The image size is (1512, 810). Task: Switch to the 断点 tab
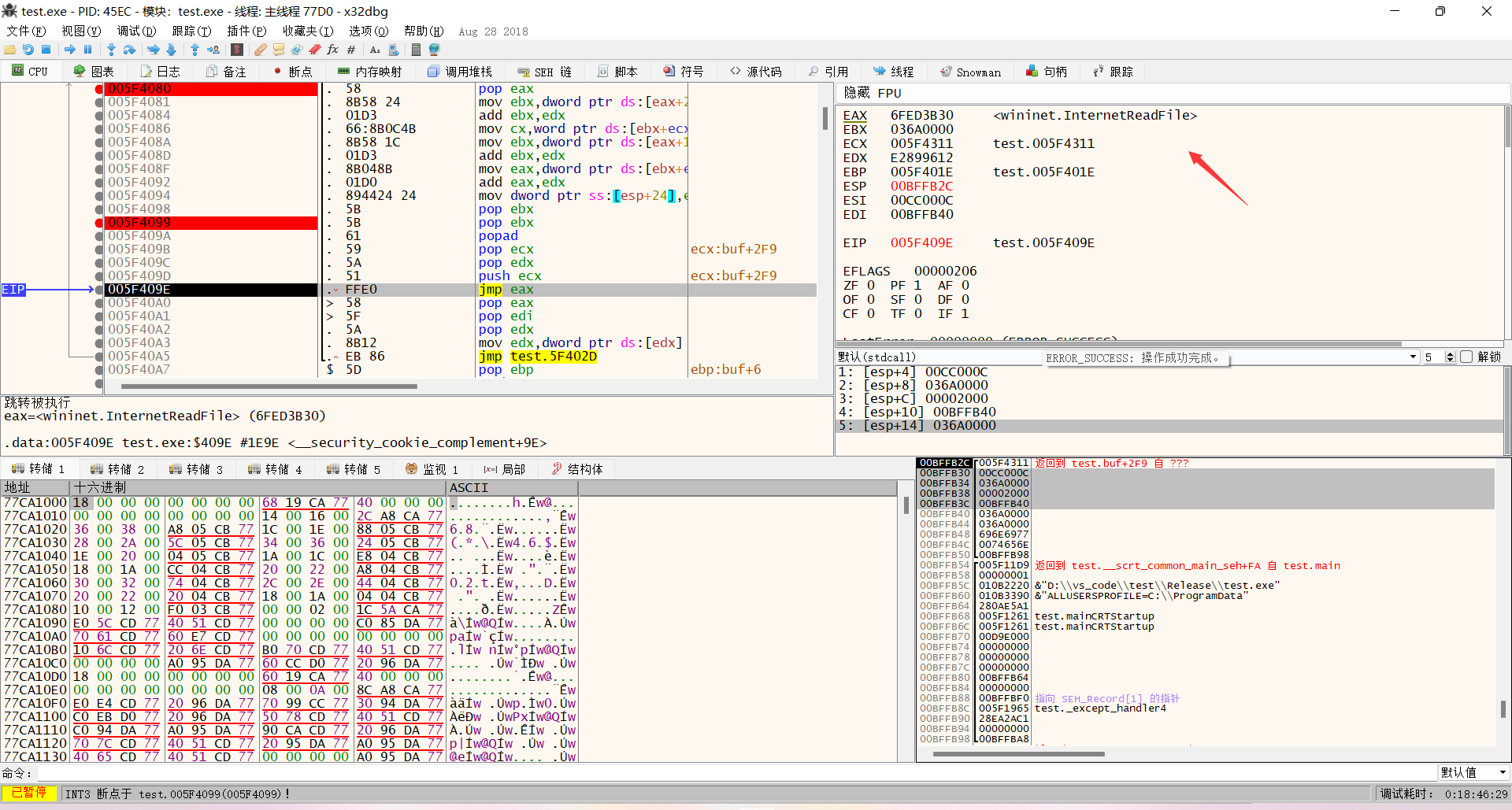click(x=292, y=72)
